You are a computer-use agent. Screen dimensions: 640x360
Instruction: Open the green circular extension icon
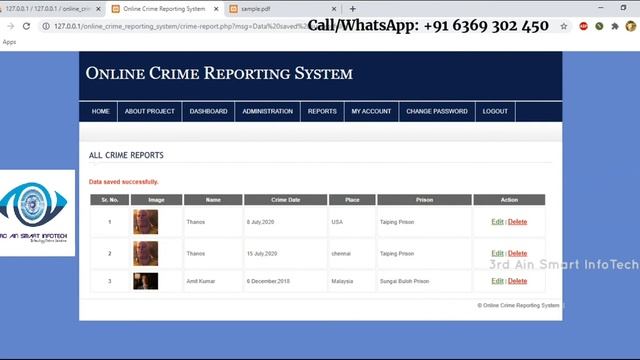tap(599, 27)
